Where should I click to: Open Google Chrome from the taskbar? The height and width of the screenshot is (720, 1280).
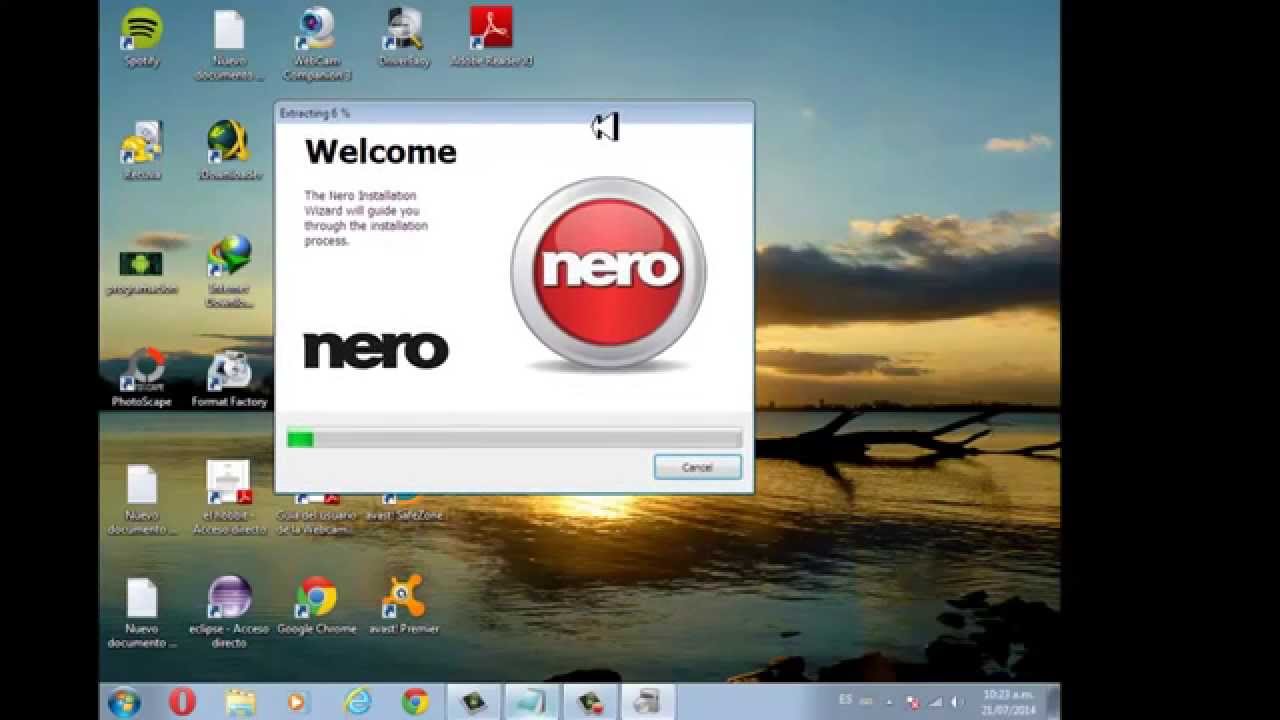415,702
